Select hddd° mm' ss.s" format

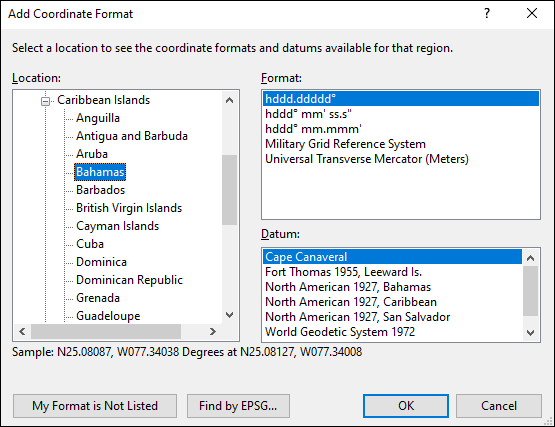(x=401, y=114)
